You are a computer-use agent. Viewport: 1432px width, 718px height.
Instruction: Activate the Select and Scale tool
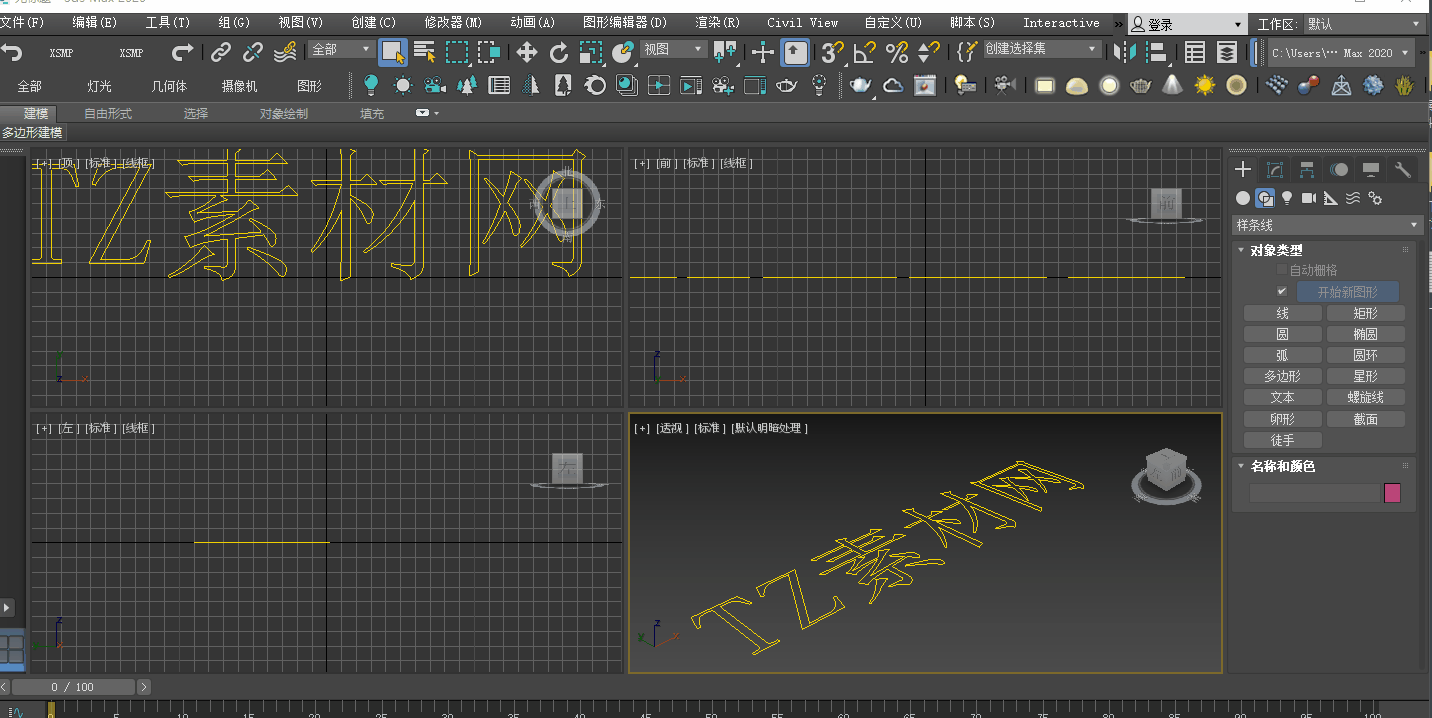pyautogui.click(x=591, y=52)
